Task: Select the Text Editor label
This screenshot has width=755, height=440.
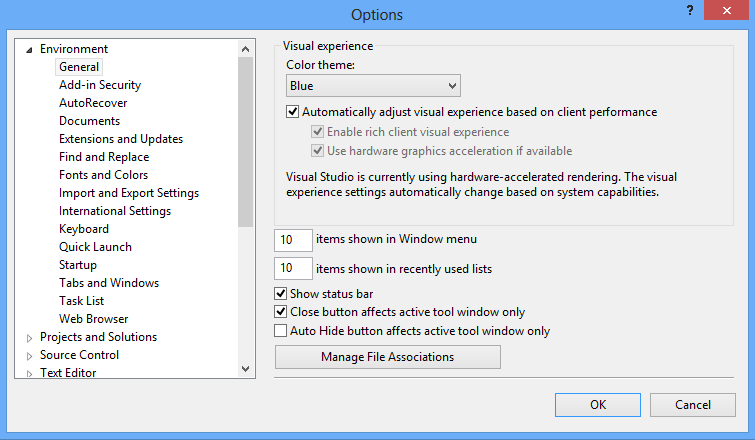Action: (68, 373)
